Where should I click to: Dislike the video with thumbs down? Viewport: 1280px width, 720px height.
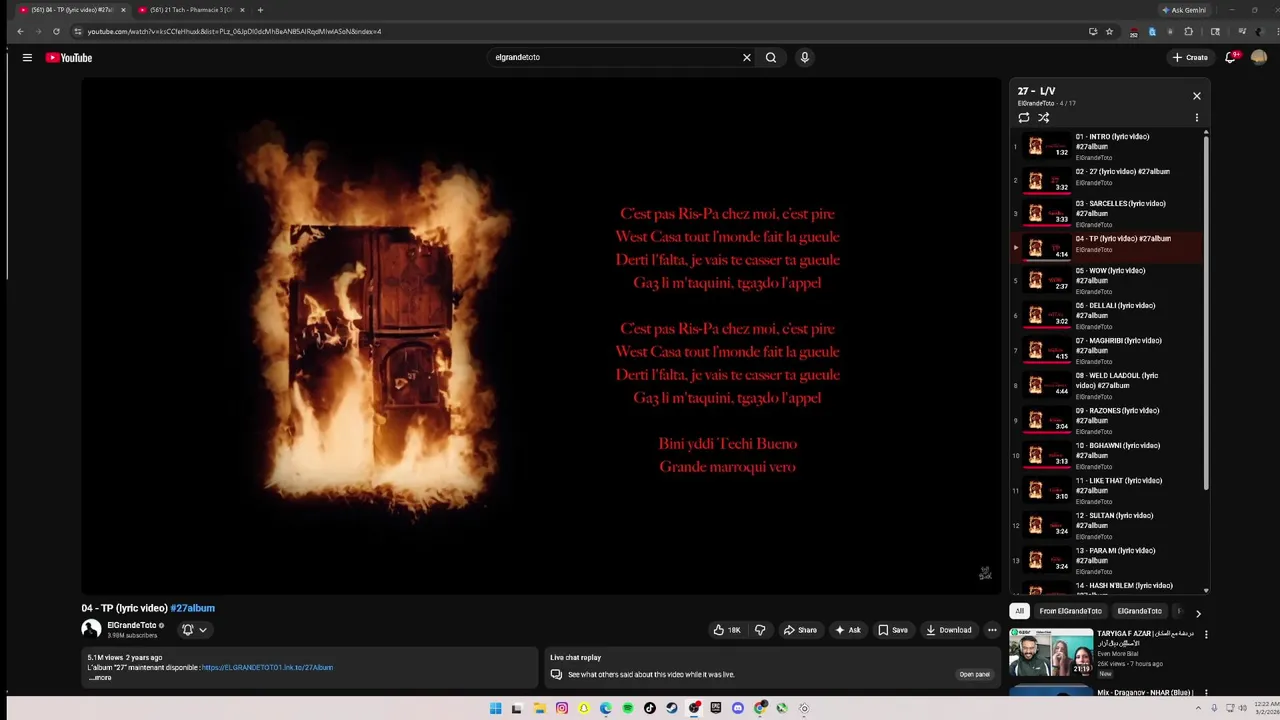760,630
